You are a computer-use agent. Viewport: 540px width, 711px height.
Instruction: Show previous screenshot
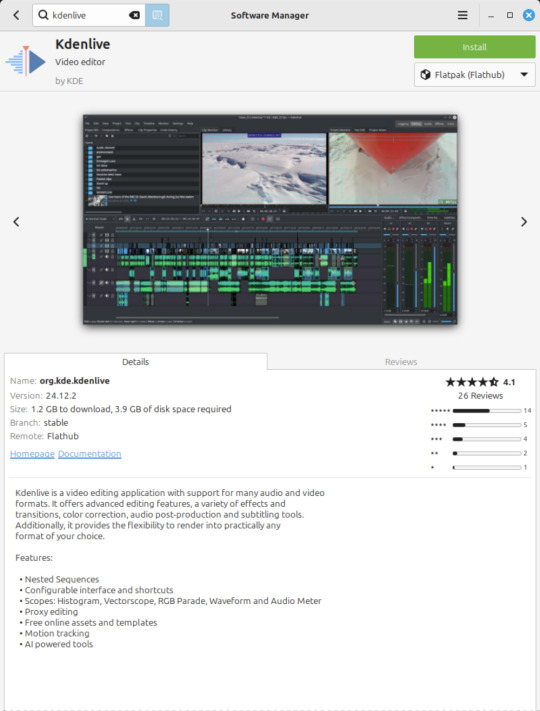16,222
